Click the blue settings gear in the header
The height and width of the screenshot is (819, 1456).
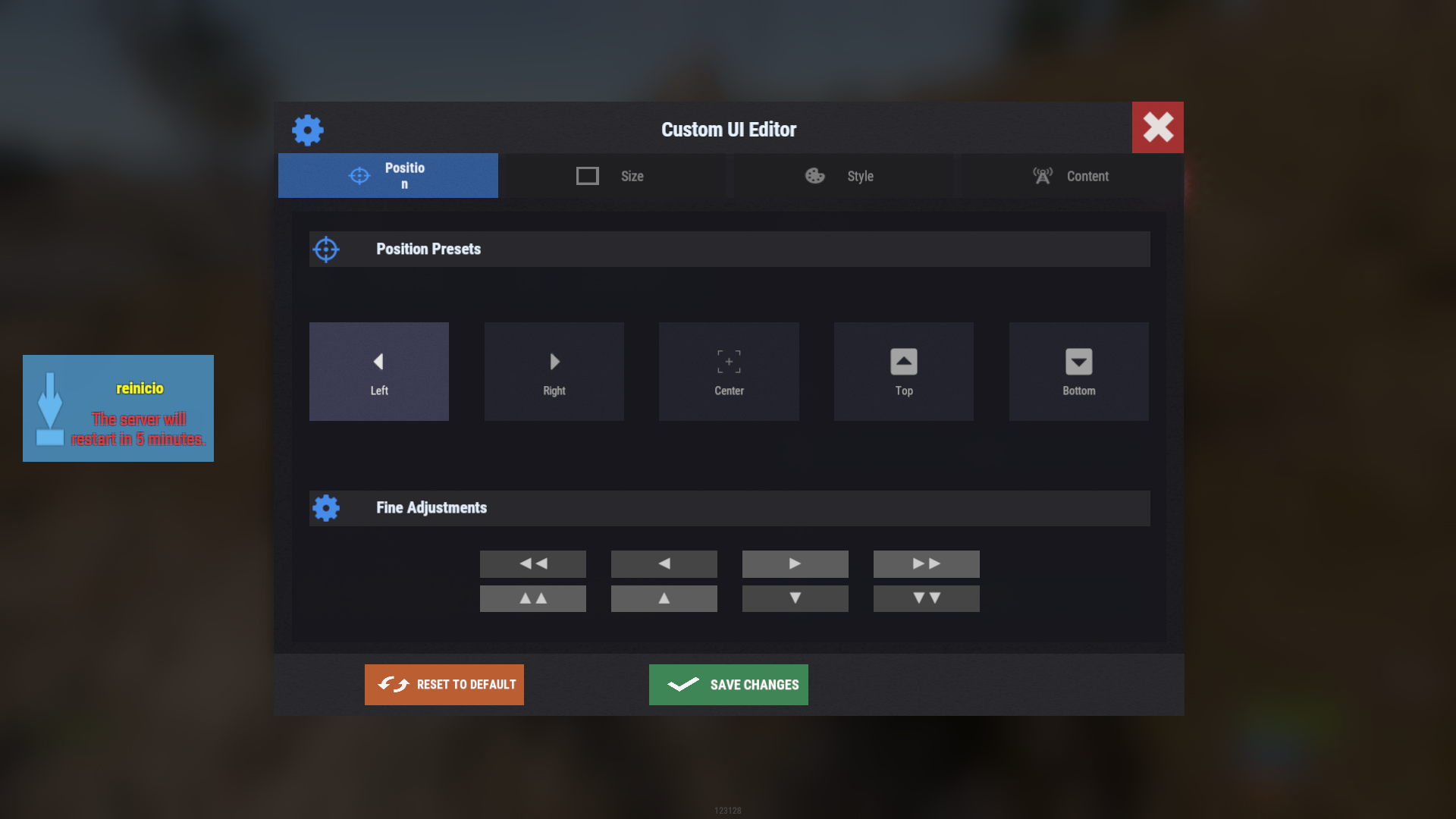[x=308, y=130]
